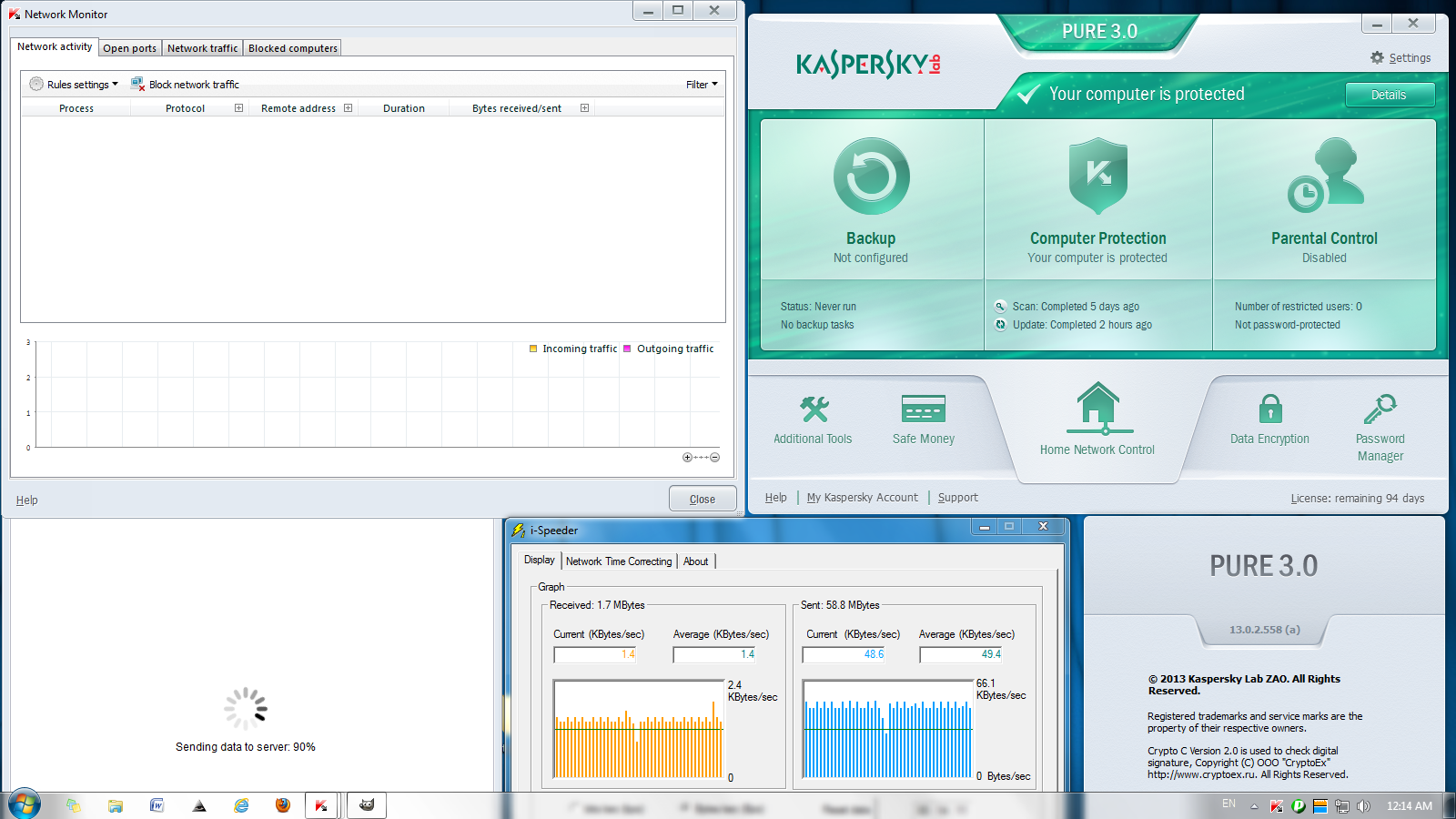Click the blue Sent traffic graph
The width and height of the screenshot is (1456, 819).
click(x=888, y=730)
